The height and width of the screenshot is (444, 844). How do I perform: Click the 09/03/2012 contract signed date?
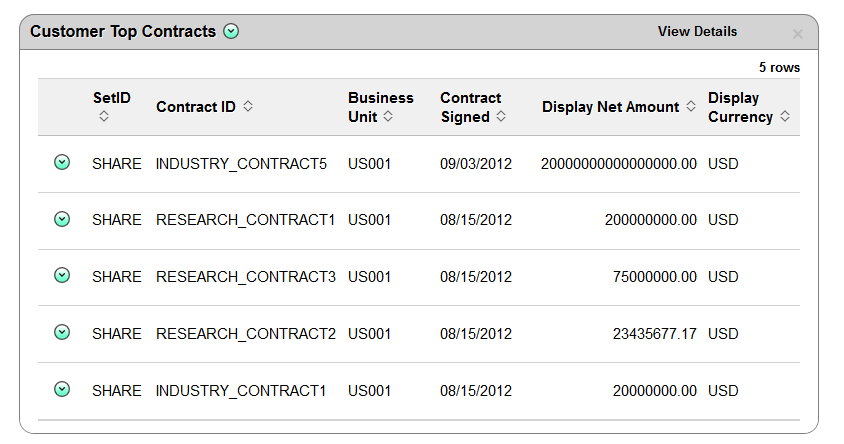[476, 164]
